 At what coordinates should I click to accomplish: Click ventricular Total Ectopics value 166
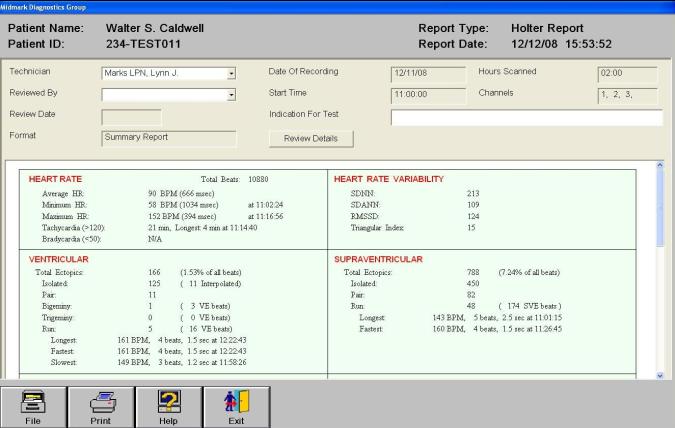tap(154, 273)
